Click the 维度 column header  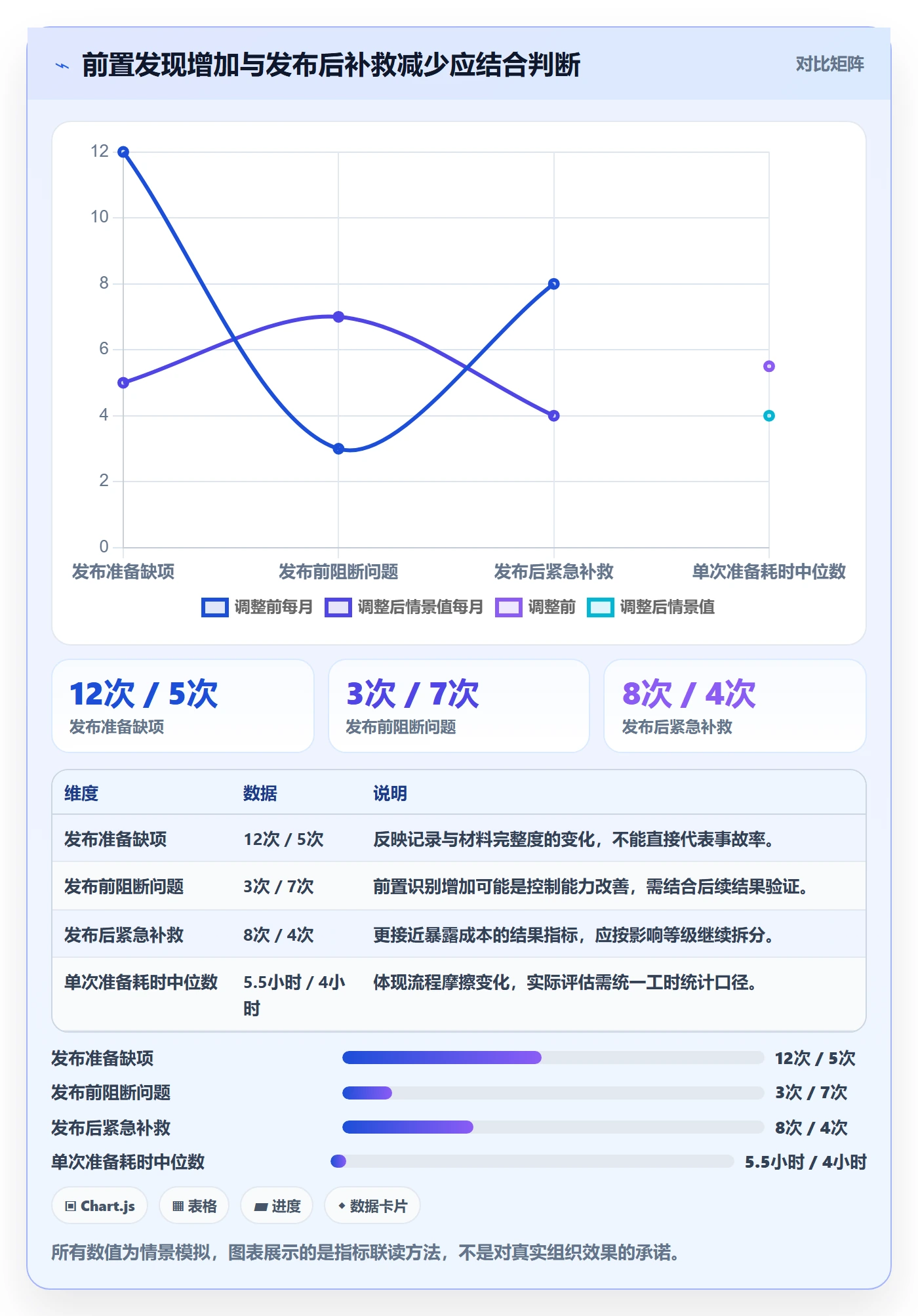[x=81, y=793]
